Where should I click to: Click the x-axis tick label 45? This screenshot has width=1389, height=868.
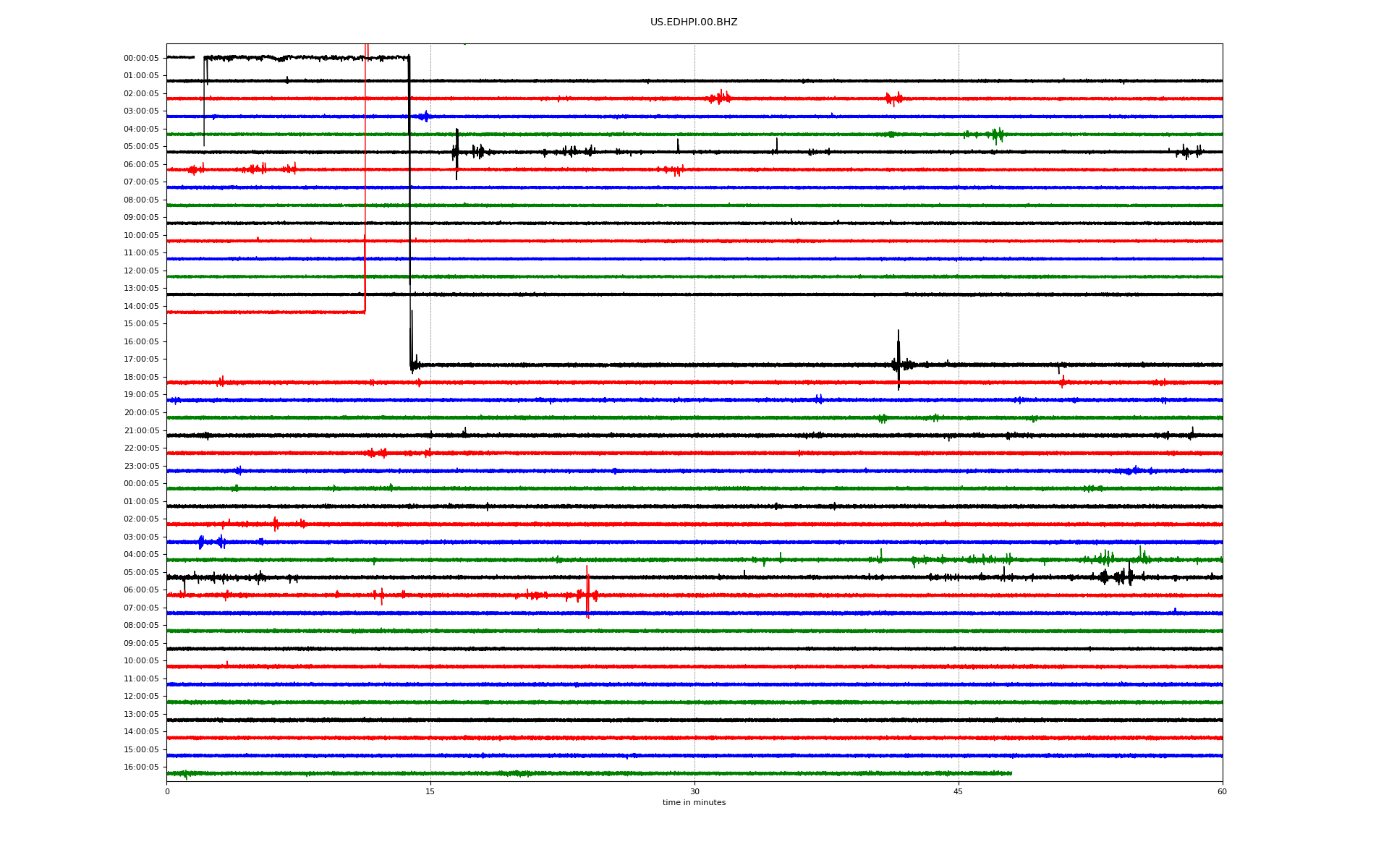pyautogui.click(x=959, y=791)
